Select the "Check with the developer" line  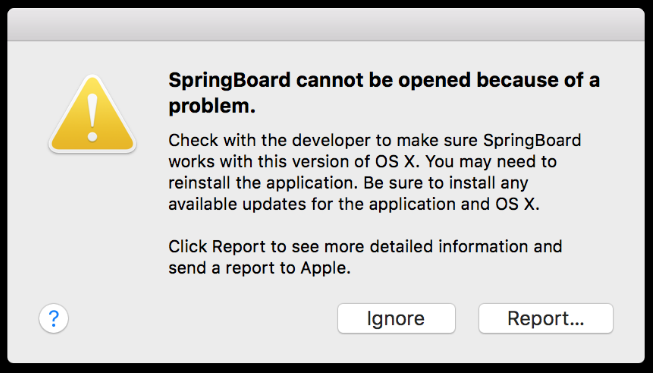pyautogui.click(x=374, y=141)
